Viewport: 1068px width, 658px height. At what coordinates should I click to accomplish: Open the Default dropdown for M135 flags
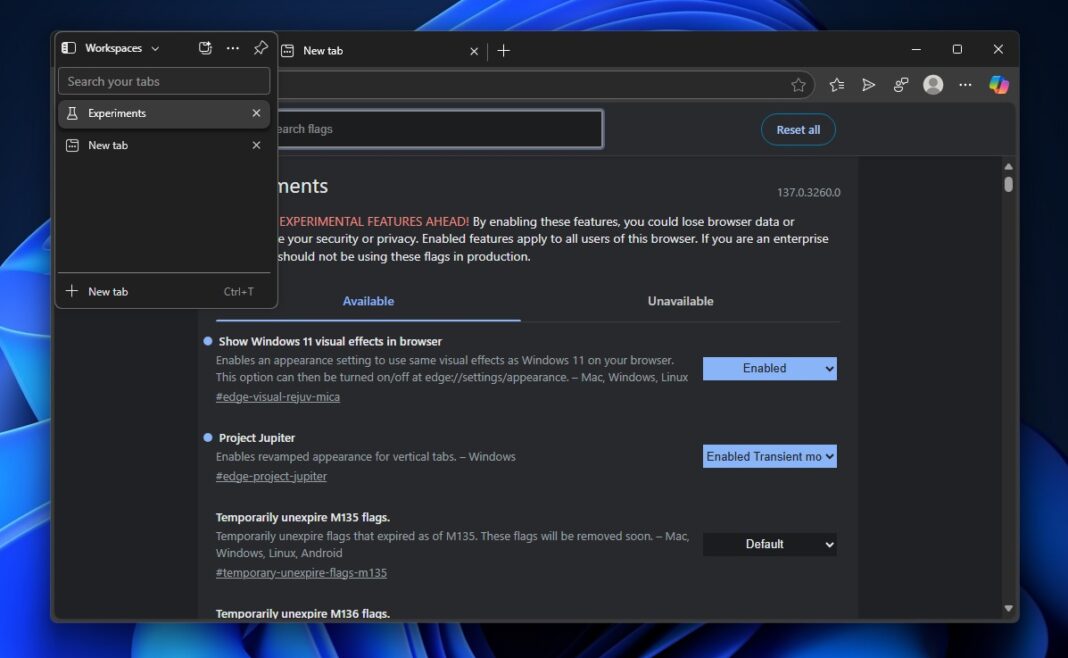(769, 544)
